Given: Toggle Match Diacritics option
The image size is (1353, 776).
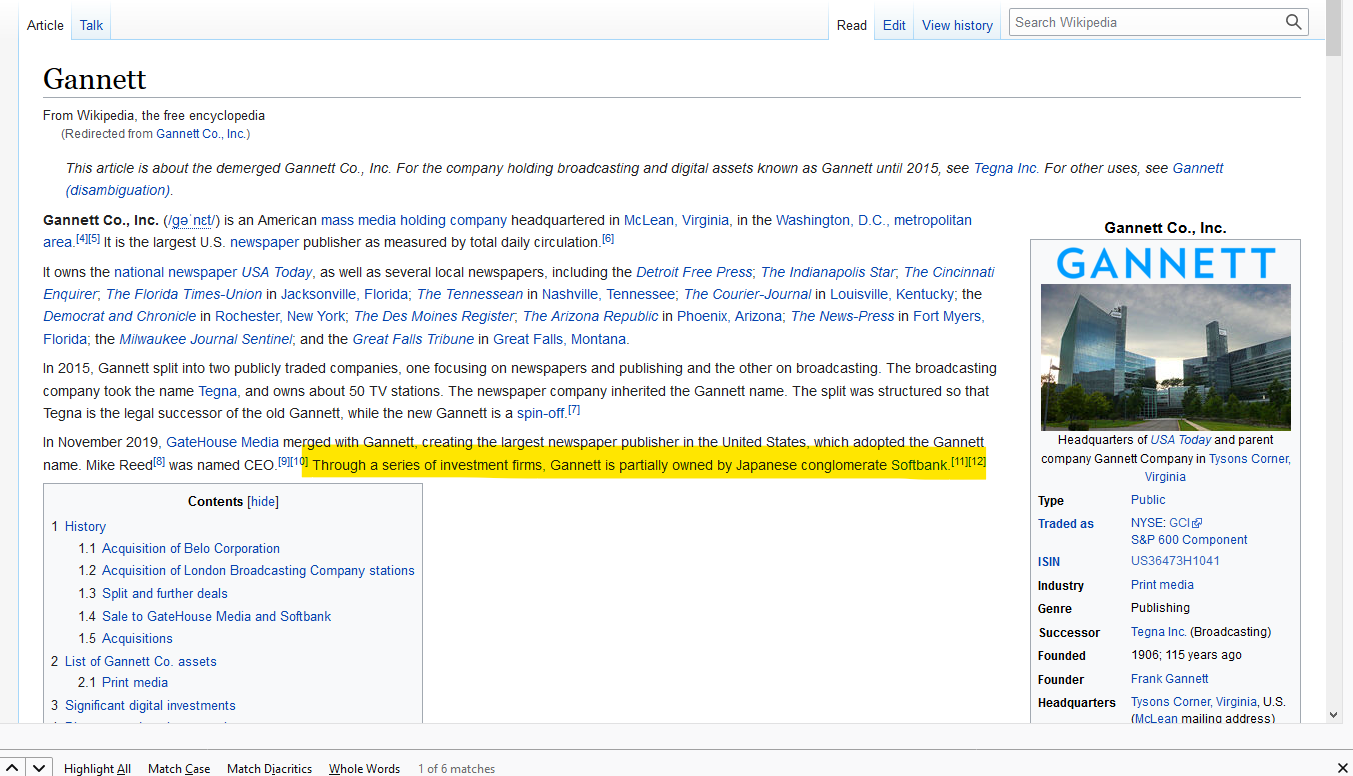Looking at the screenshot, I should [x=269, y=768].
